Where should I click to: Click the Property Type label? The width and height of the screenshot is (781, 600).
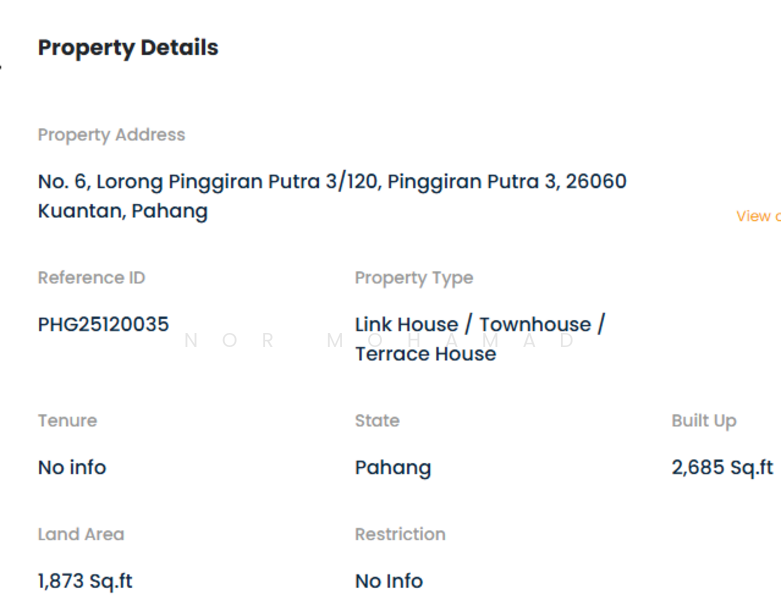pos(414,278)
